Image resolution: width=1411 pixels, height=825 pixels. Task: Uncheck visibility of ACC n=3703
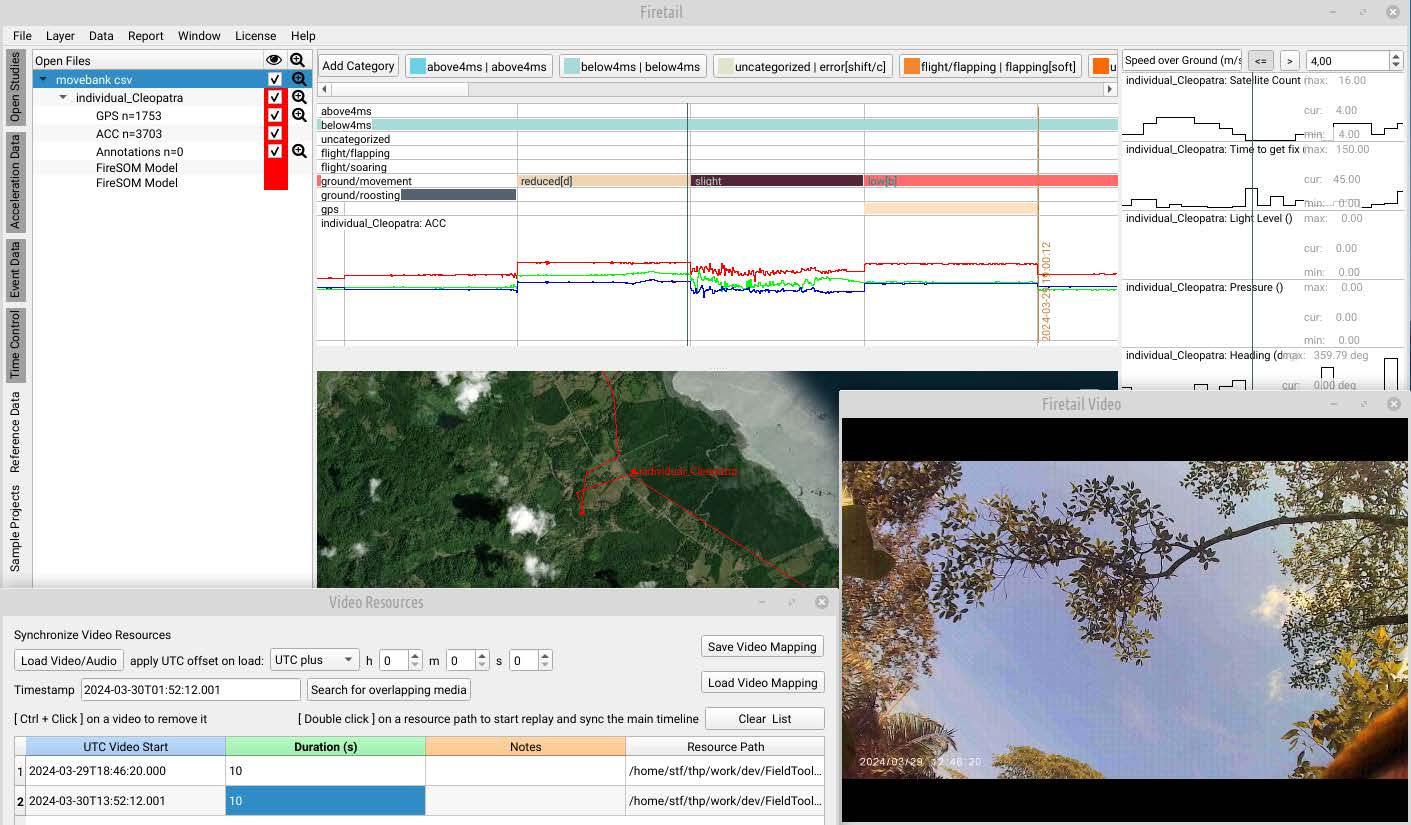pyautogui.click(x=274, y=133)
